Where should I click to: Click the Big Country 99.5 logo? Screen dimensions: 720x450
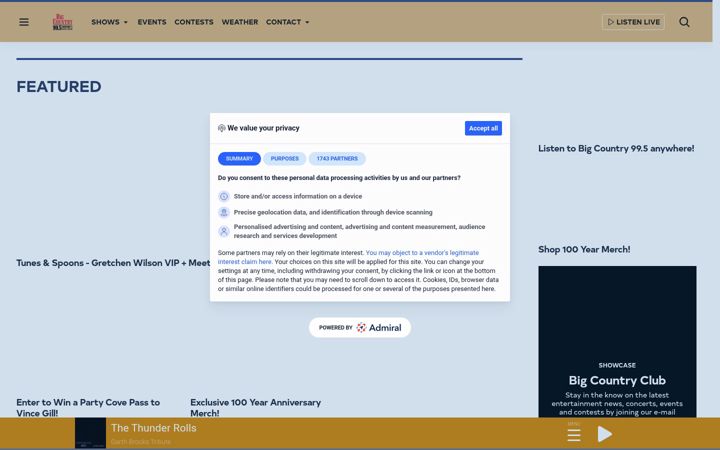tap(62, 22)
